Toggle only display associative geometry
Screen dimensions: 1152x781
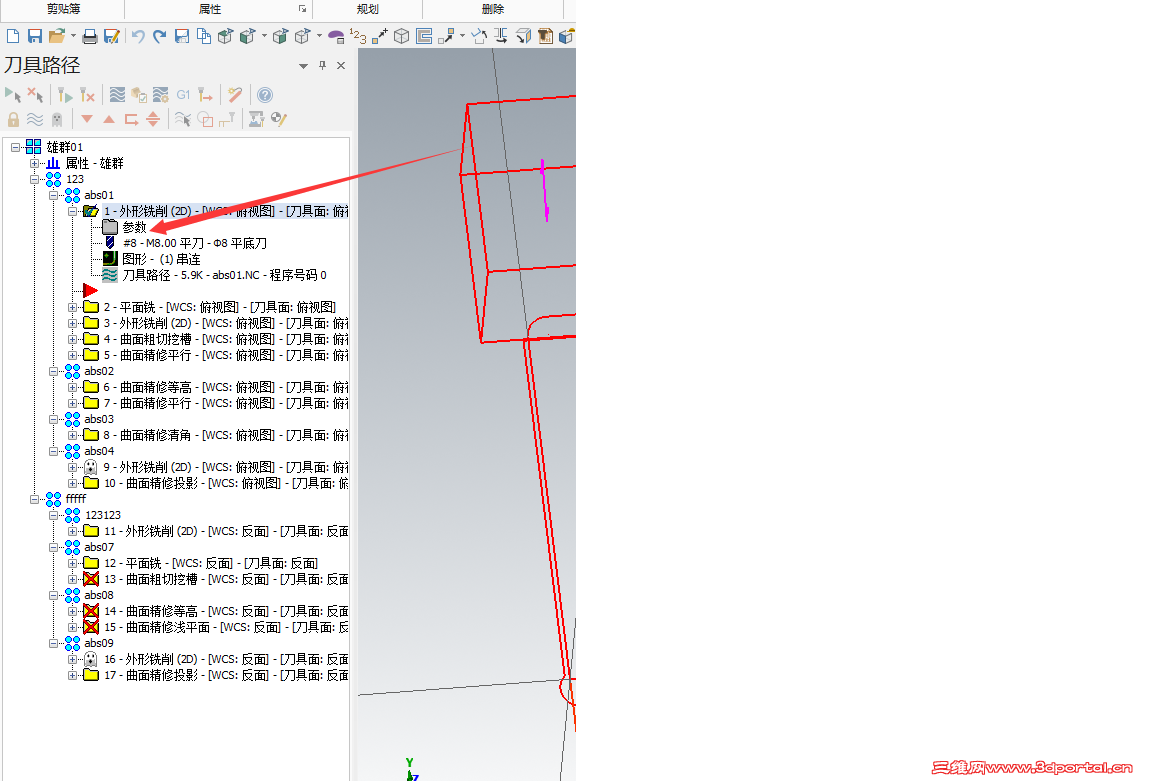pos(205,119)
